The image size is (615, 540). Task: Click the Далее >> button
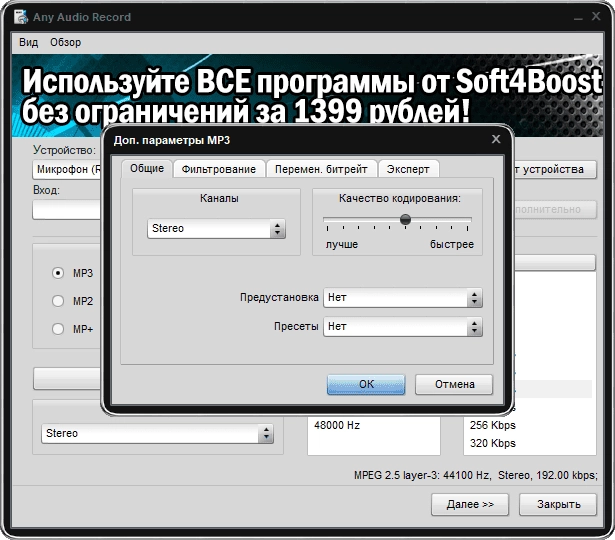click(x=470, y=504)
